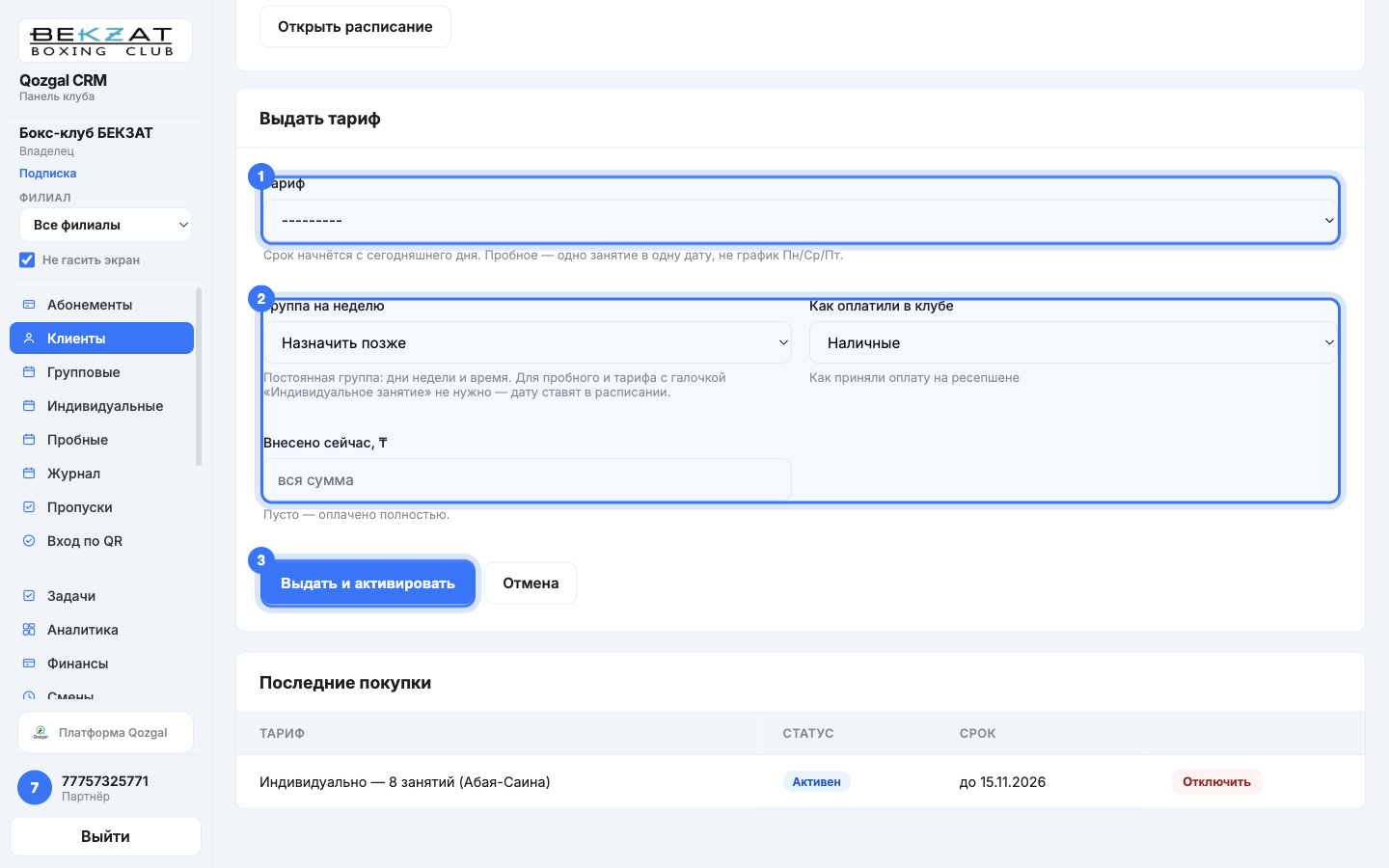Open Аналитика in the sidebar

101,630
